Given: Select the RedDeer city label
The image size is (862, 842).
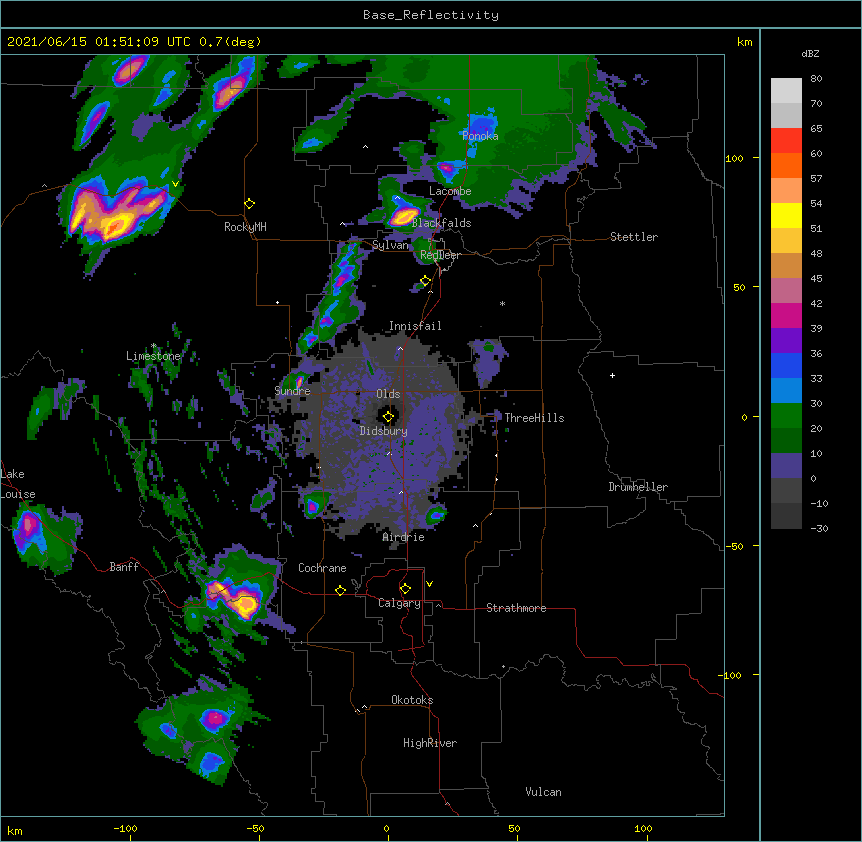Looking at the screenshot, I should click(x=440, y=255).
